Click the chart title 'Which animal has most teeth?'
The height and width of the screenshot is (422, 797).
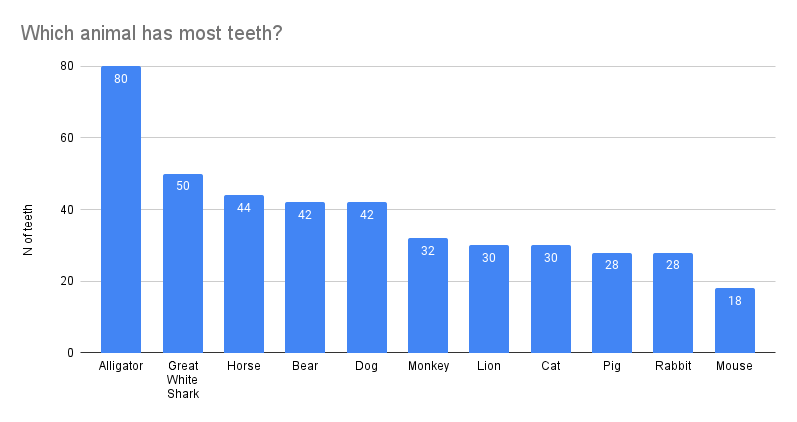click(x=151, y=33)
